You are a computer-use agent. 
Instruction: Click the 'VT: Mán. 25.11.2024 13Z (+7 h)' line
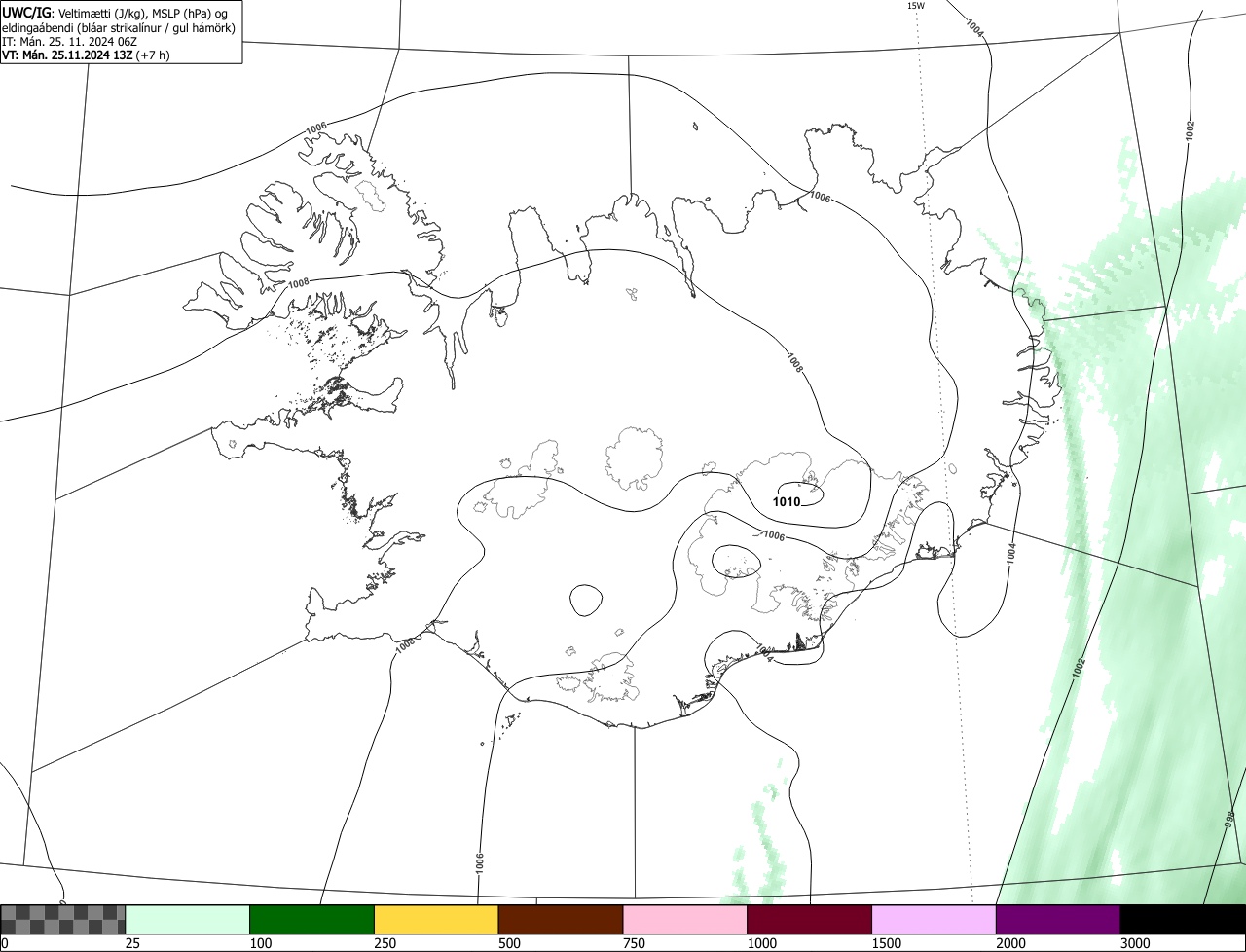coord(86,55)
